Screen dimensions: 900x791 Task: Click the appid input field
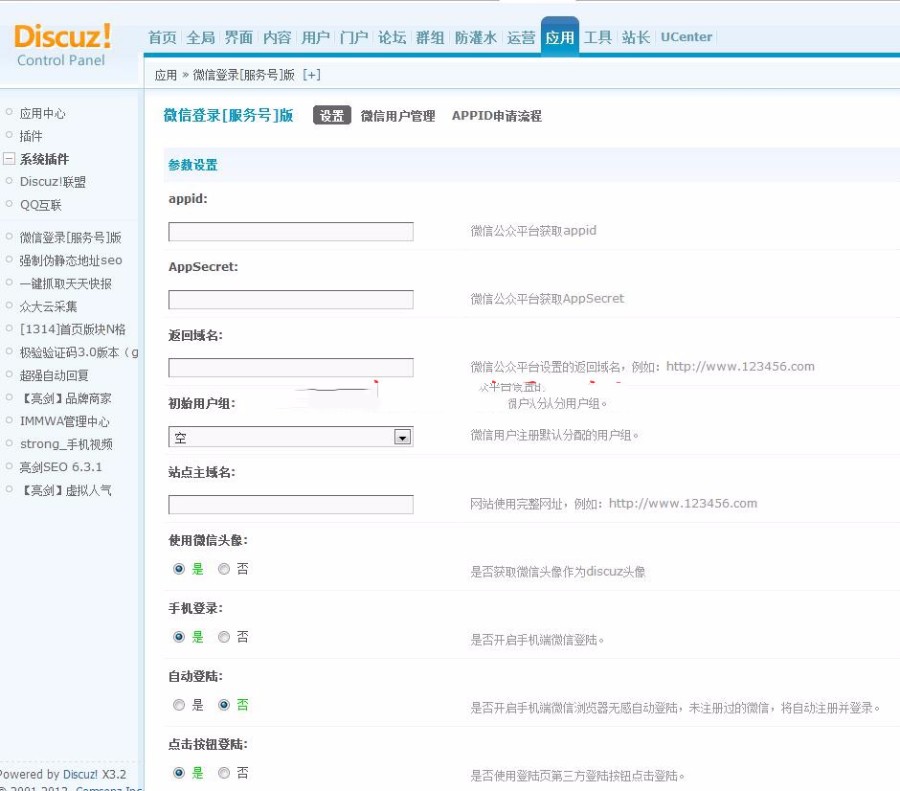290,231
